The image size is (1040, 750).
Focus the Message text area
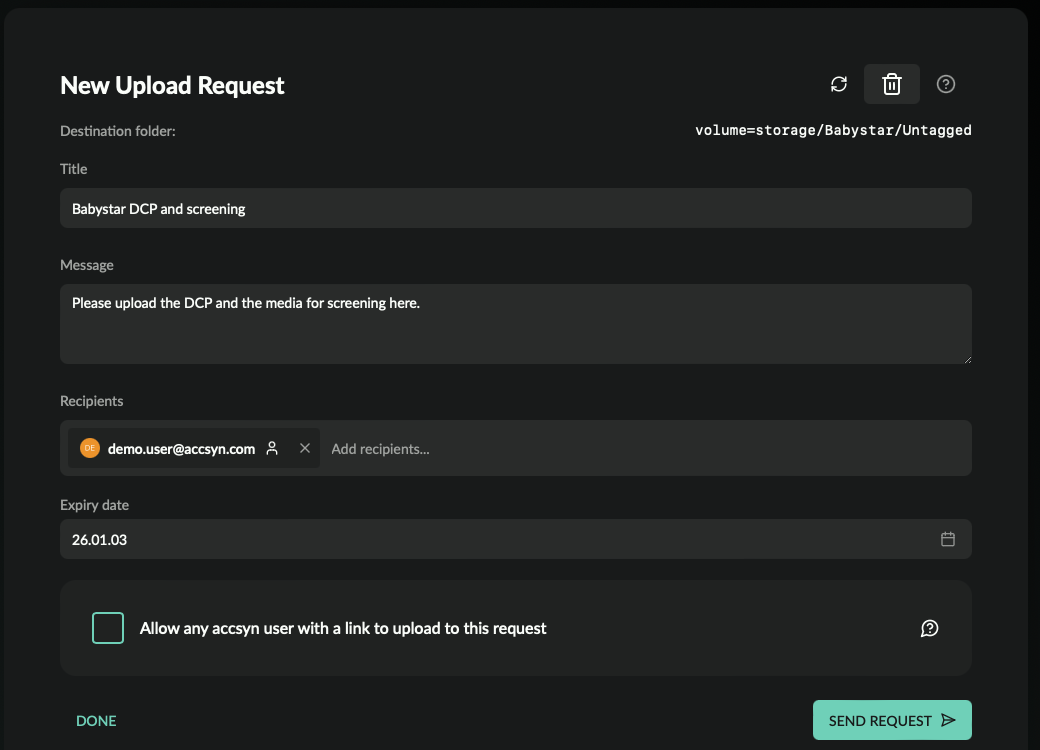(x=515, y=324)
